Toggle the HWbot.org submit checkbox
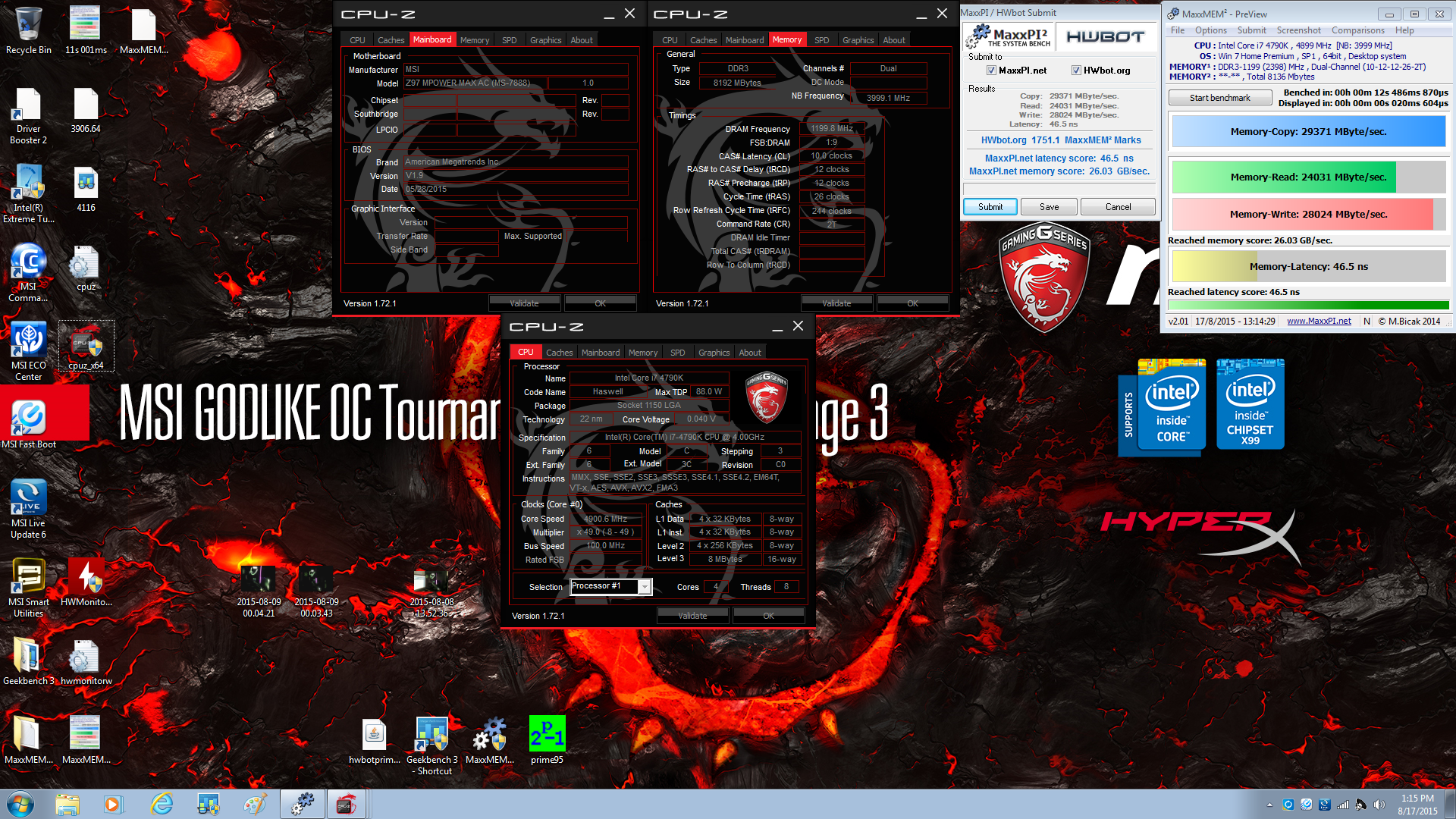Viewport: 1456px width, 819px height. [1075, 71]
